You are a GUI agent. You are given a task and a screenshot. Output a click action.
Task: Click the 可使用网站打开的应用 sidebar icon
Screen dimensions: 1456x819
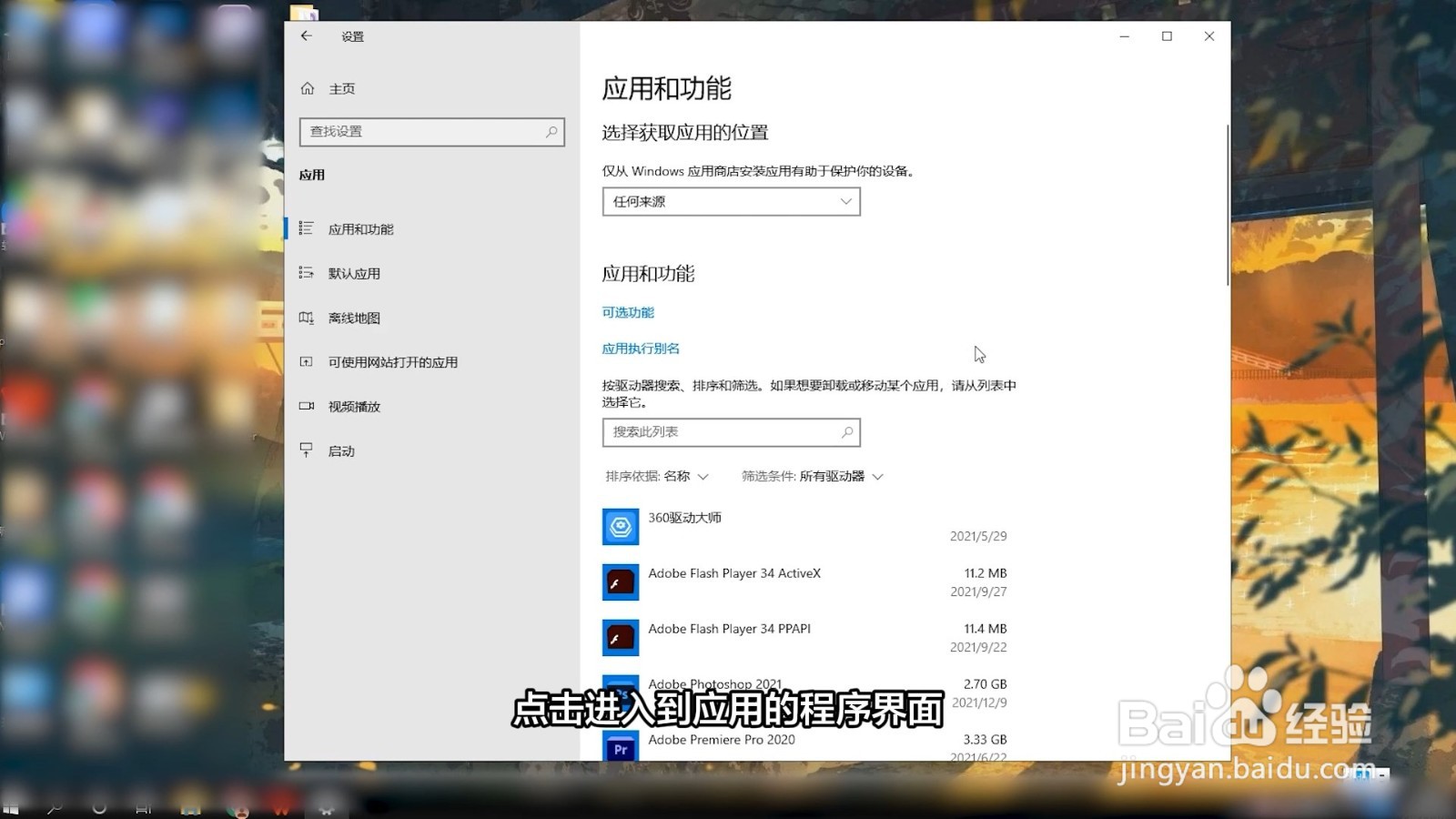point(306,362)
